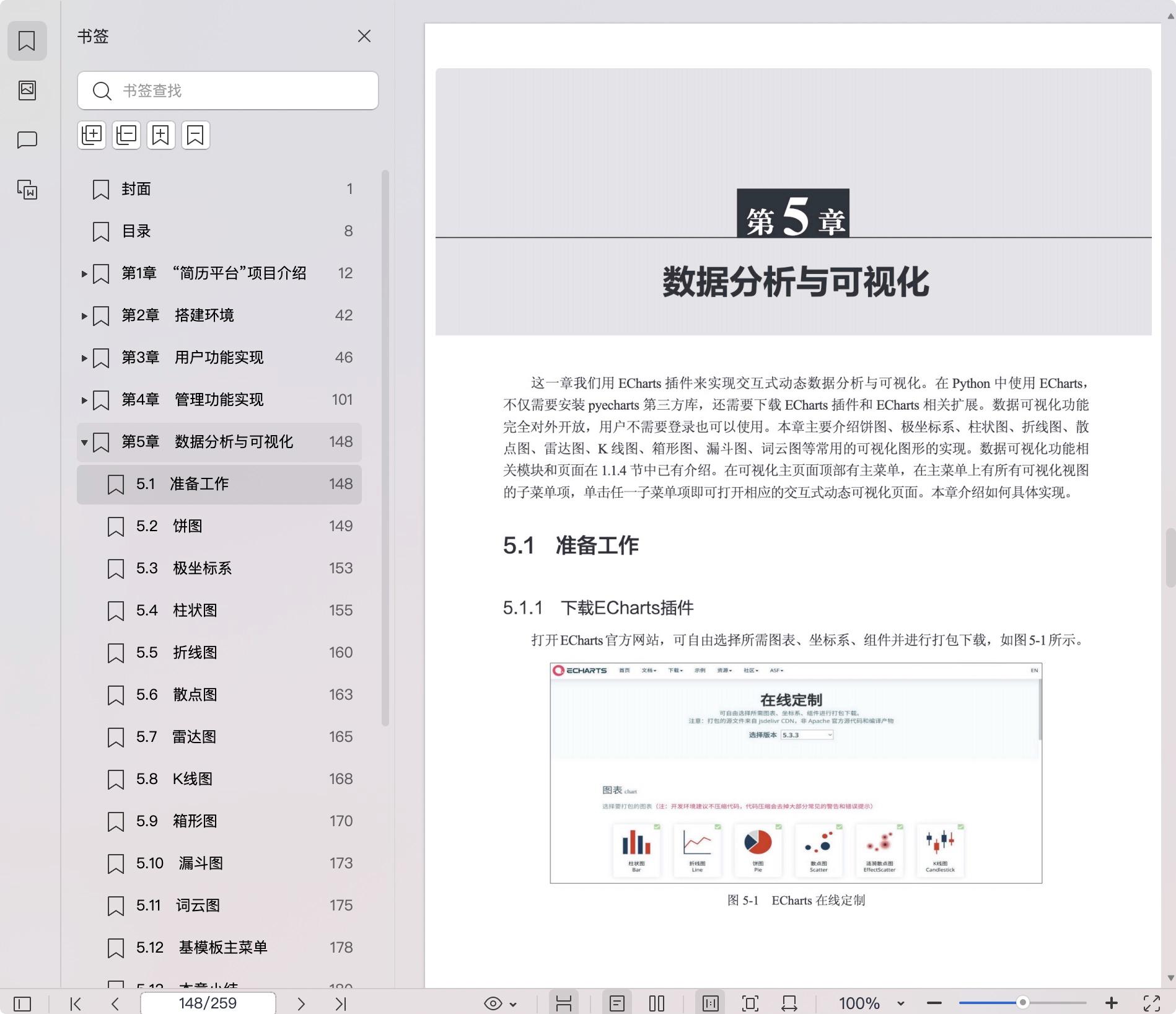Click the remove bookmark icon

(x=195, y=135)
